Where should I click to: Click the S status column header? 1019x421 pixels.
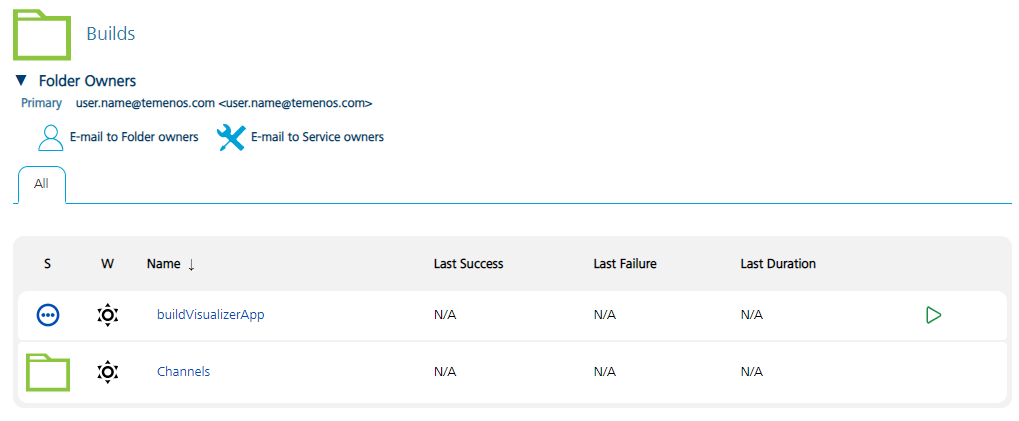click(47, 264)
